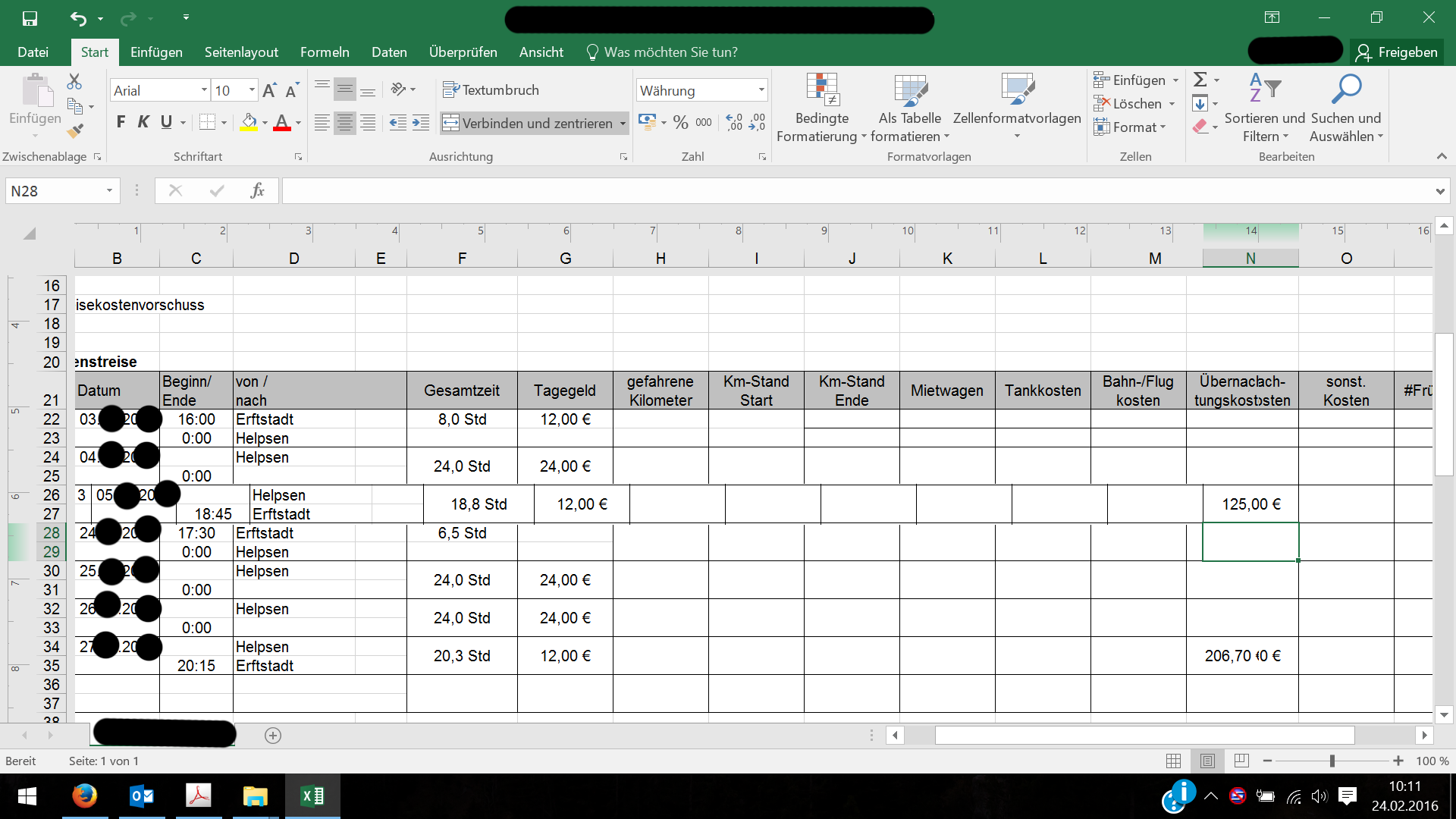Switch to the Formeln ribbon tab
Screen dimensions: 1456x819
[325, 52]
